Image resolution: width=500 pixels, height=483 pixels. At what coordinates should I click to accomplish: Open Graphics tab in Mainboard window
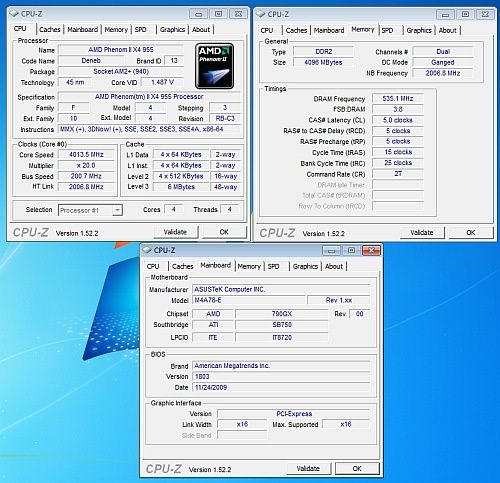[305, 266]
